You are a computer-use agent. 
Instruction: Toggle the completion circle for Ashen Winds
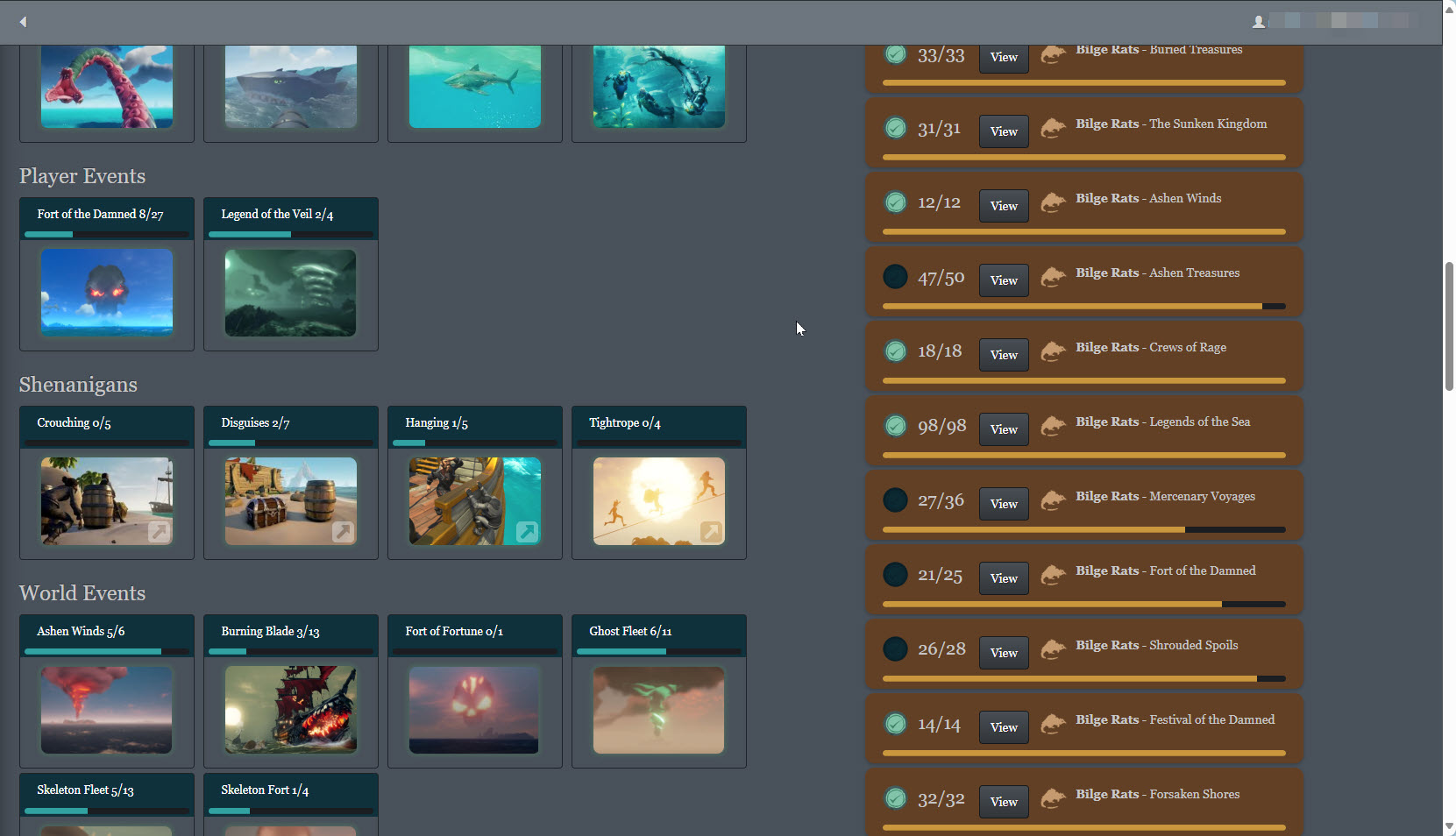pyautogui.click(x=895, y=202)
